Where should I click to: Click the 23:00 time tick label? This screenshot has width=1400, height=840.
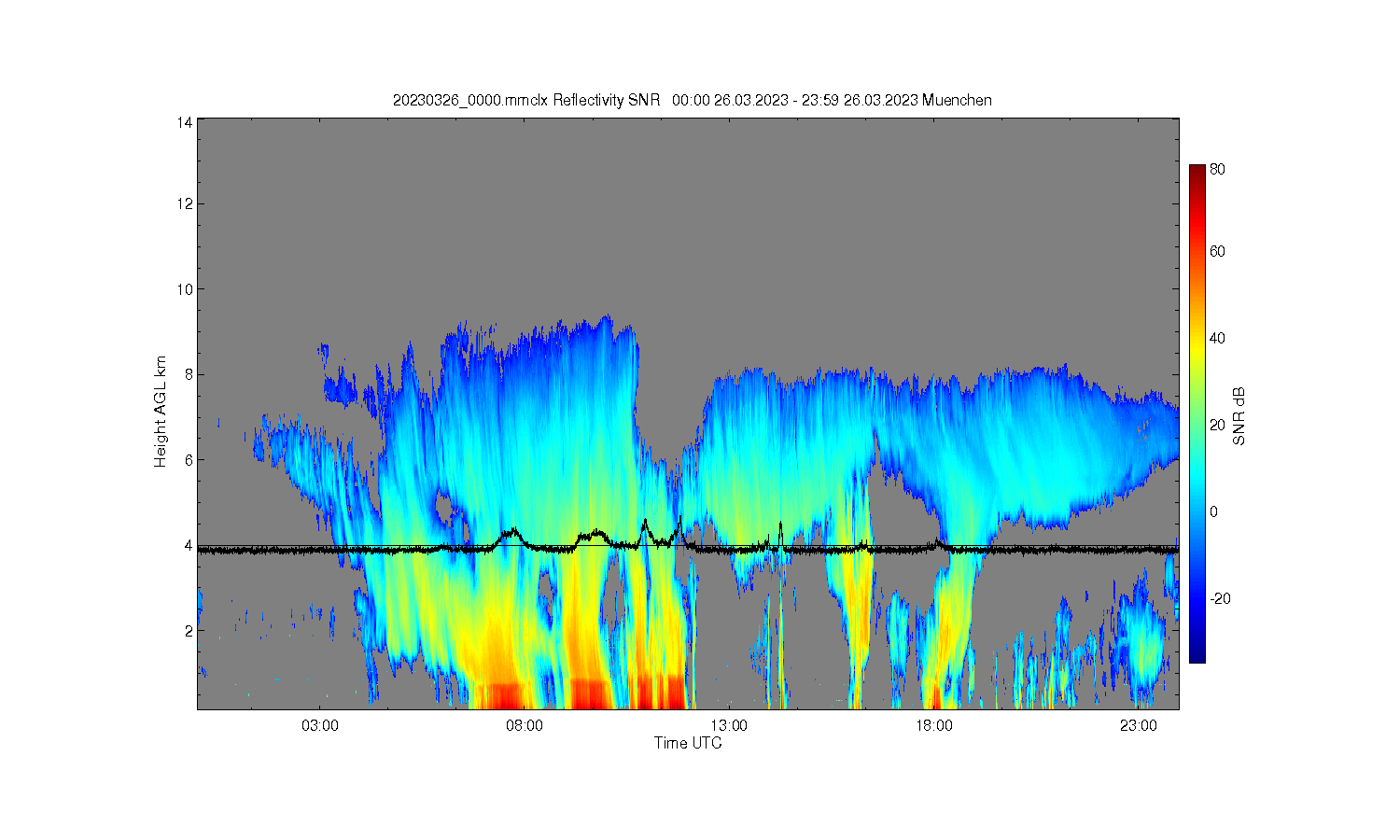[x=1139, y=725]
